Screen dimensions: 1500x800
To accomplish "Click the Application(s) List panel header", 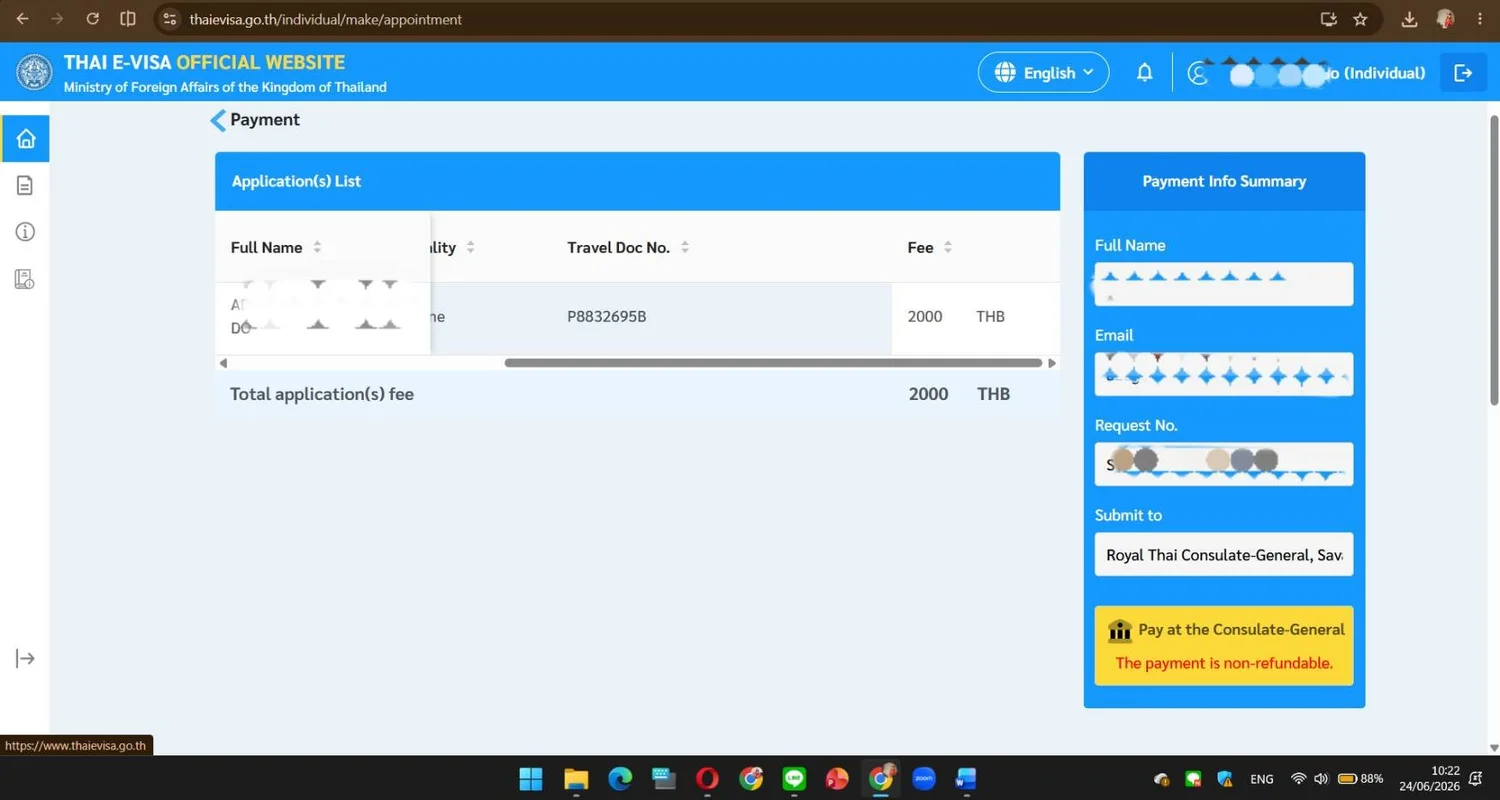I will pos(637,181).
